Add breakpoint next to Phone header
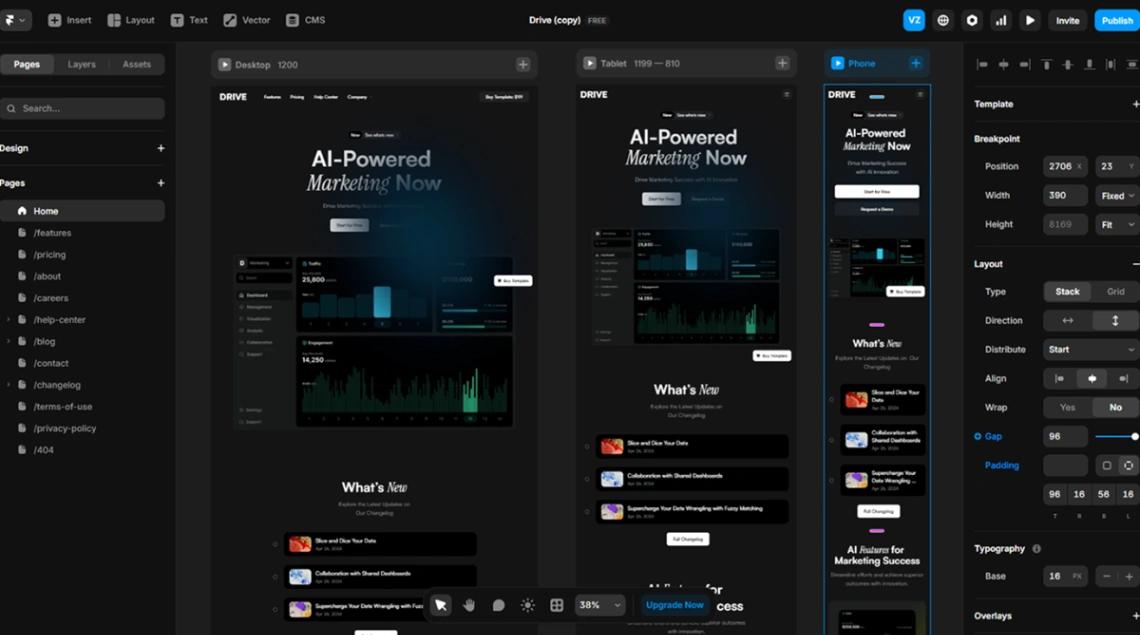The image size is (1140, 635). [x=915, y=63]
